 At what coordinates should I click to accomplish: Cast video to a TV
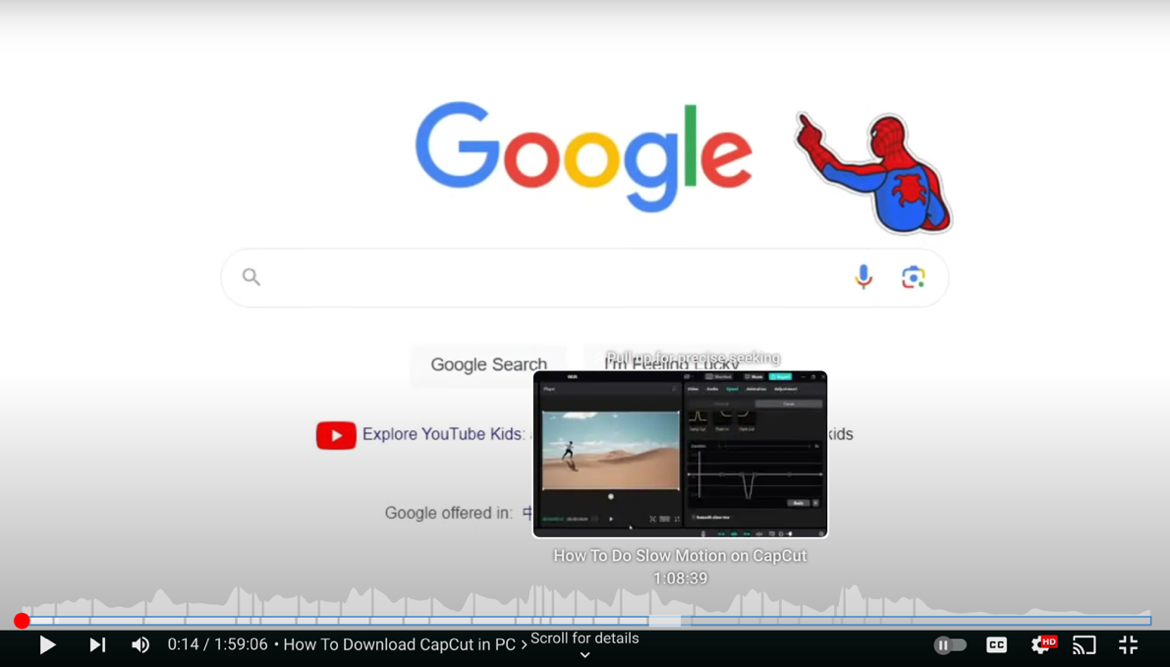(1084, 645)
